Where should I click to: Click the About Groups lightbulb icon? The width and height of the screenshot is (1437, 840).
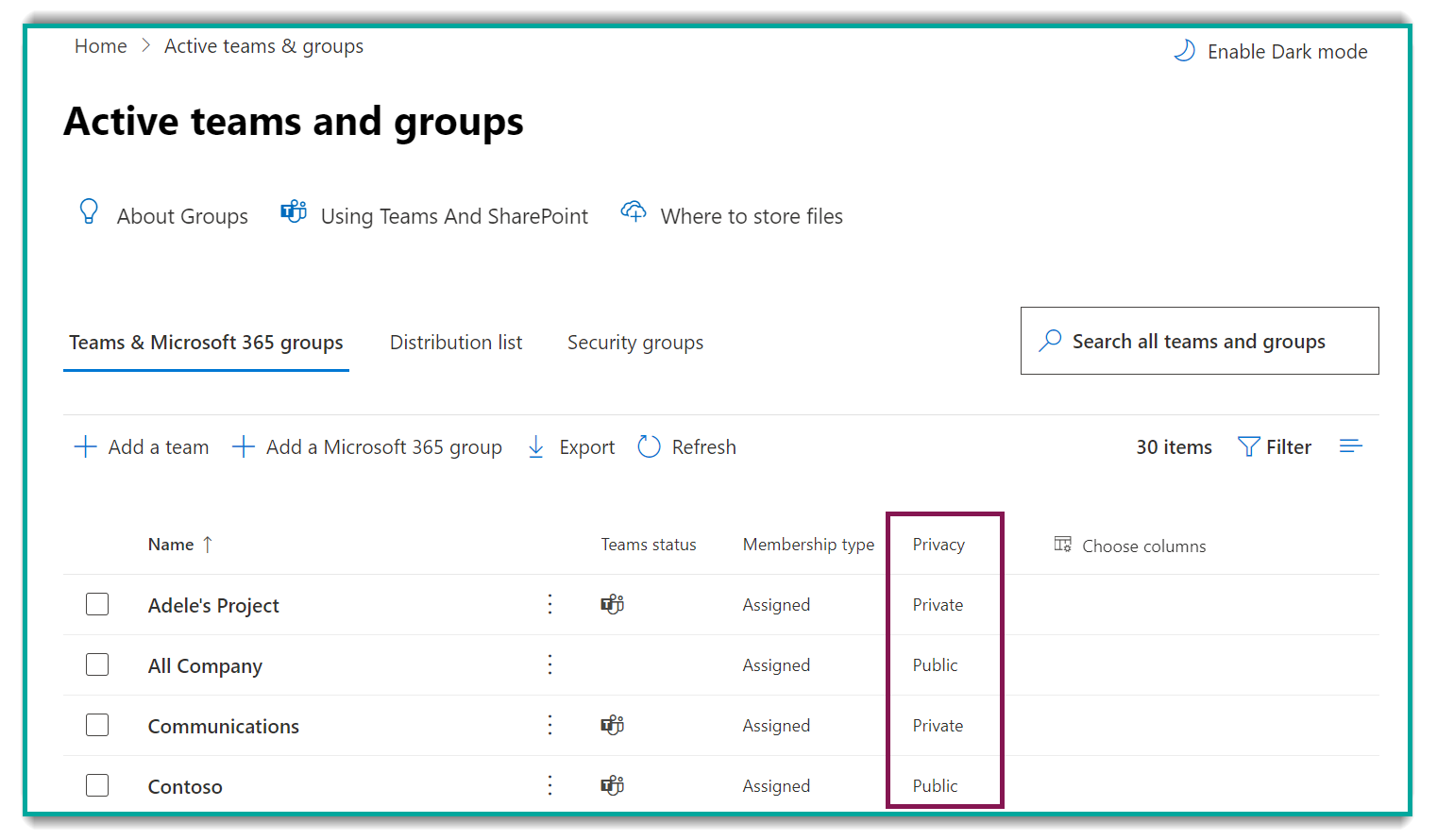coord(89,211)
